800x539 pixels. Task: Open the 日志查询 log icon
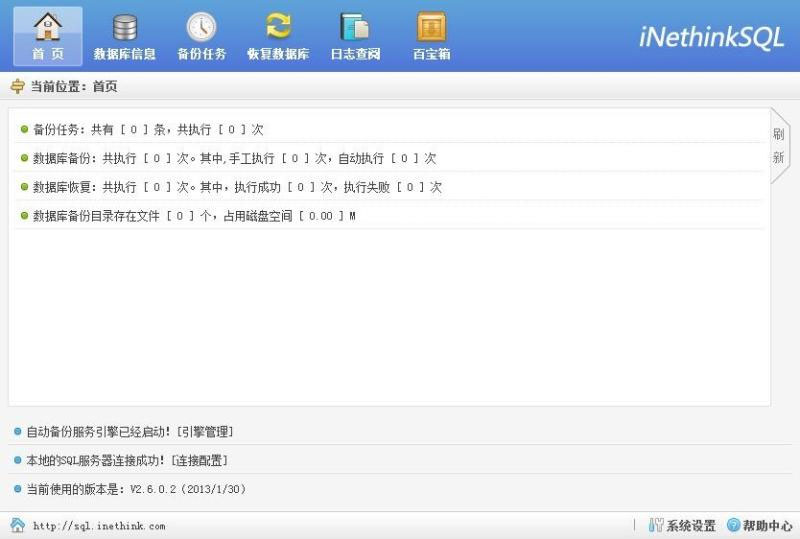coord(355,28)
